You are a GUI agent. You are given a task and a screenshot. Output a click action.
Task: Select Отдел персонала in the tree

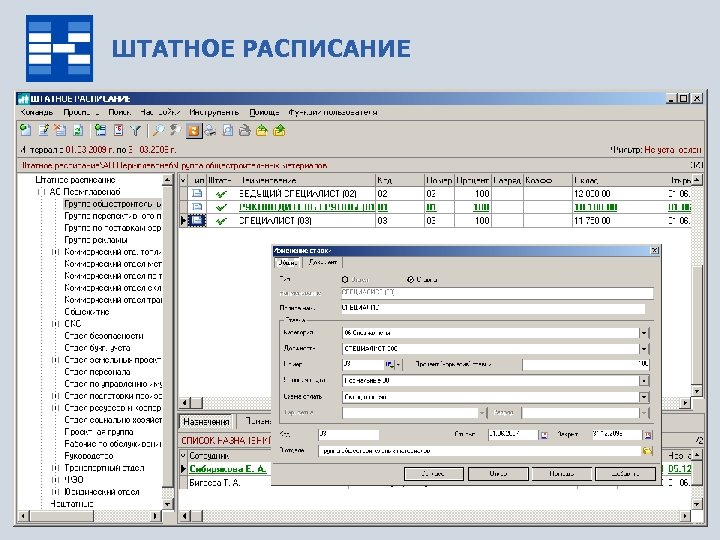97,372
